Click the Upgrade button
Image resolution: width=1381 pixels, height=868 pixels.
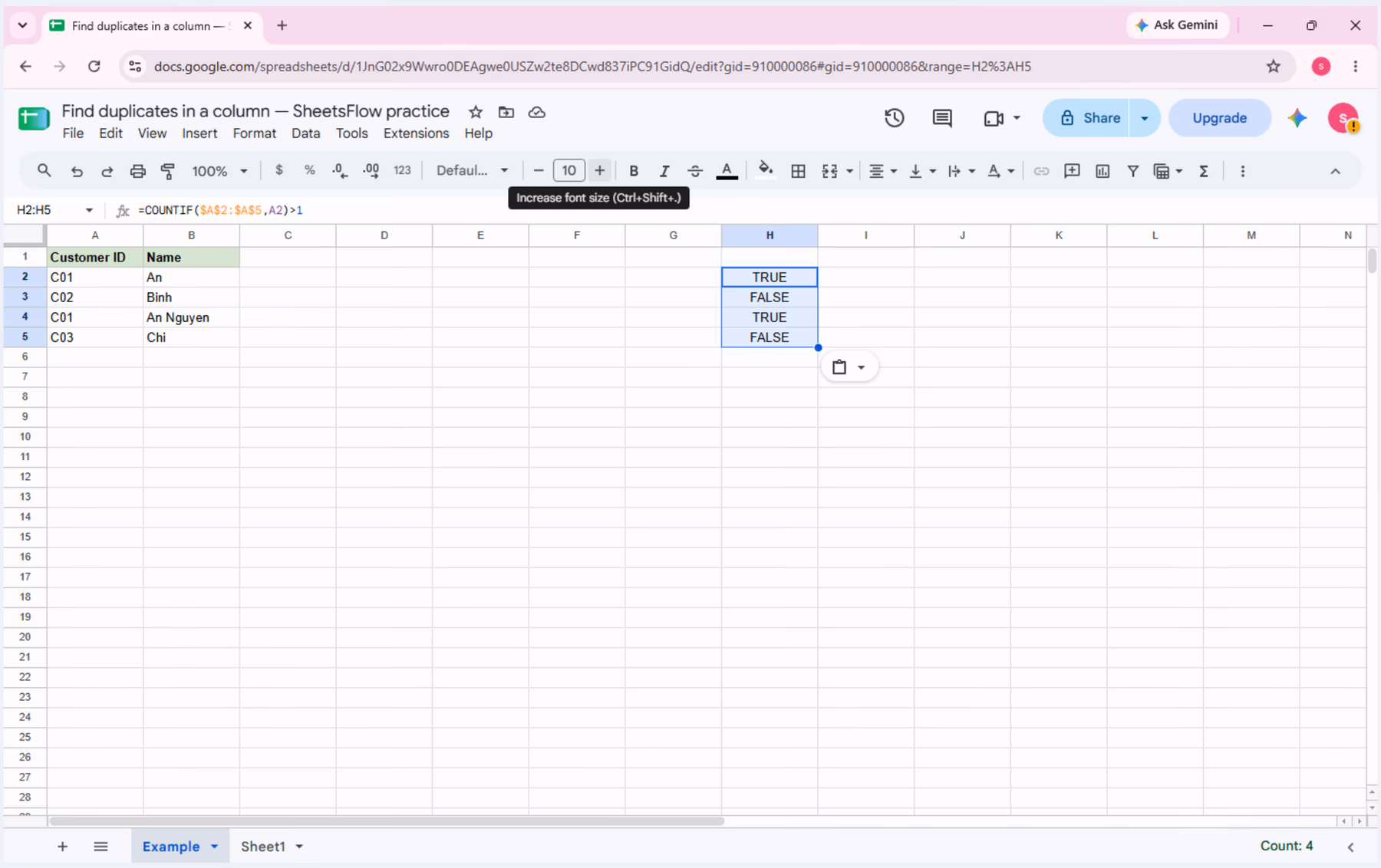pyautogui.click(x=1219, y=118)
